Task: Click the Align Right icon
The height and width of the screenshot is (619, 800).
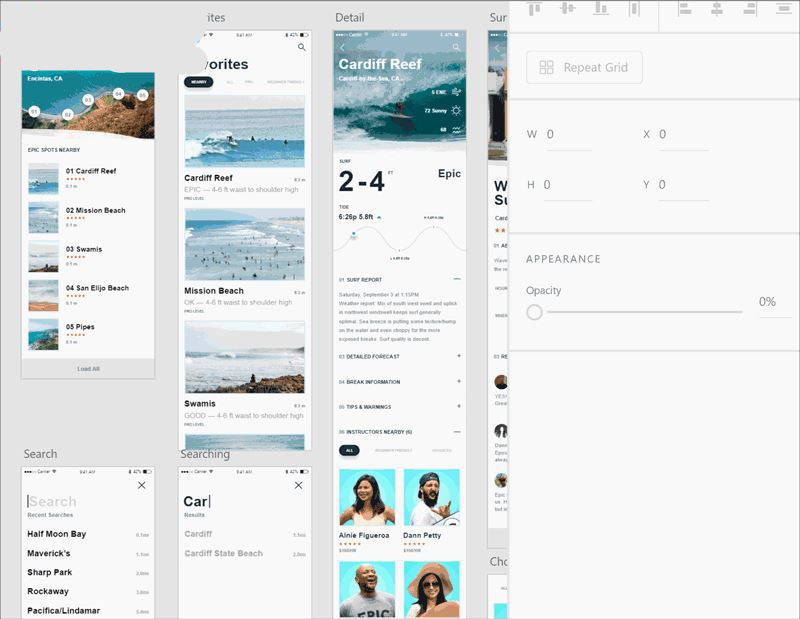Action: point(750,8)
